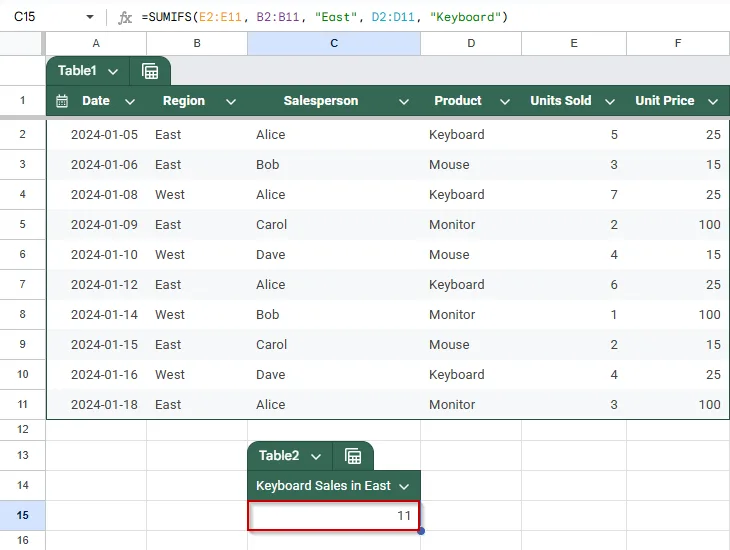Select row 11 header
Image resolution: width=730 pixels, height=550 pixels.
click(x=22, y=404)
